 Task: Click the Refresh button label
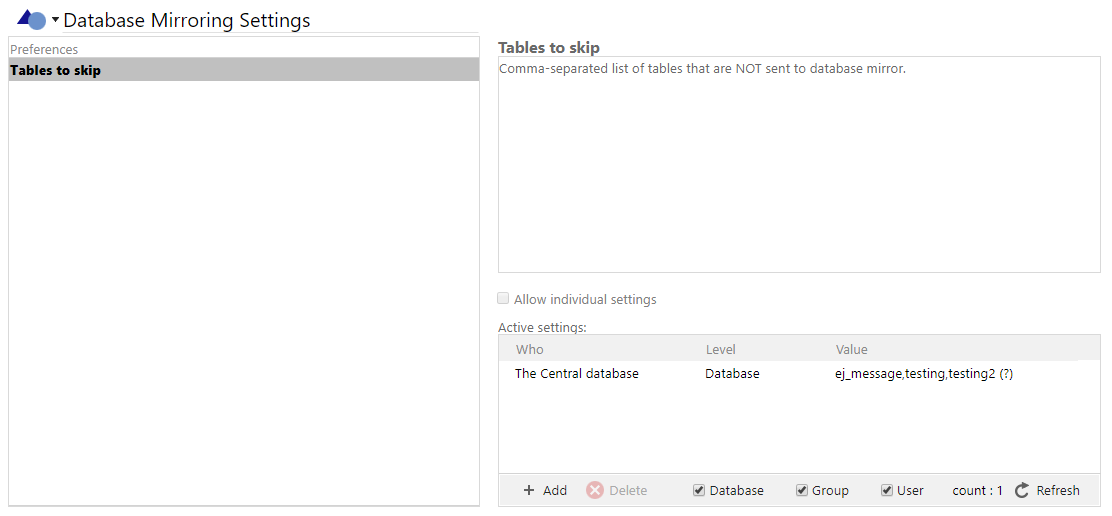click(1058, 490)
